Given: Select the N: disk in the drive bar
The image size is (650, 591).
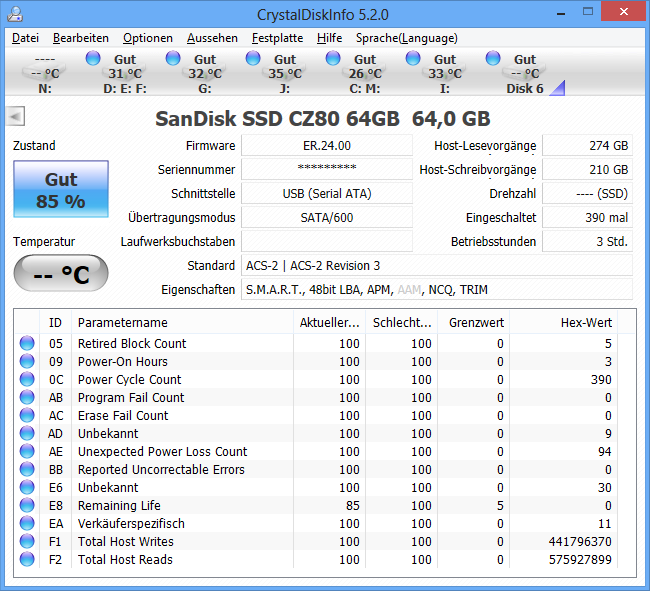Looking at the screenshot, I should click(x=44, y=73).
